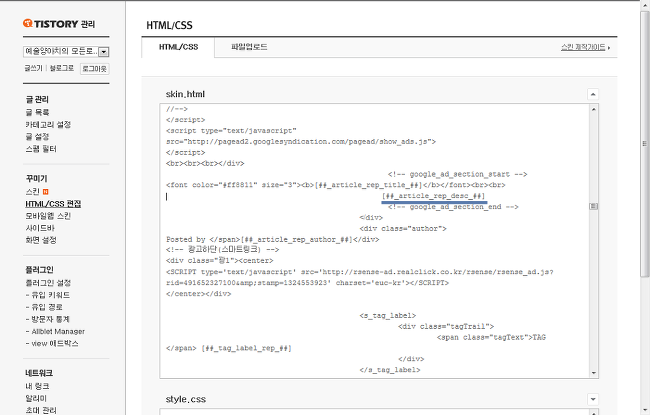
Task: Open the blog selector dropdown
Action: click(66, 51)
